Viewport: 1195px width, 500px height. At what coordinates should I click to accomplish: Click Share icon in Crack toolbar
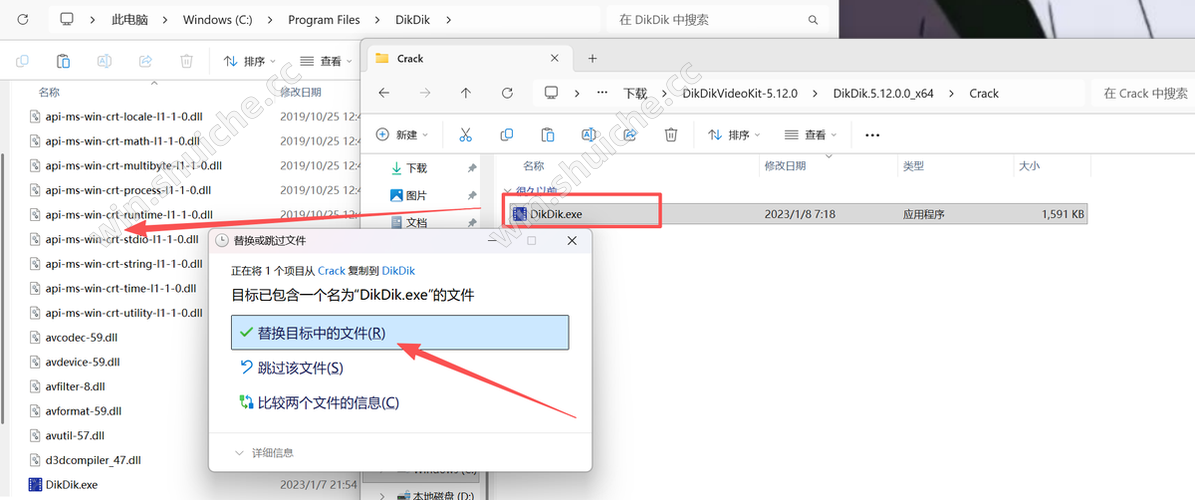click(x=630, y=135)
